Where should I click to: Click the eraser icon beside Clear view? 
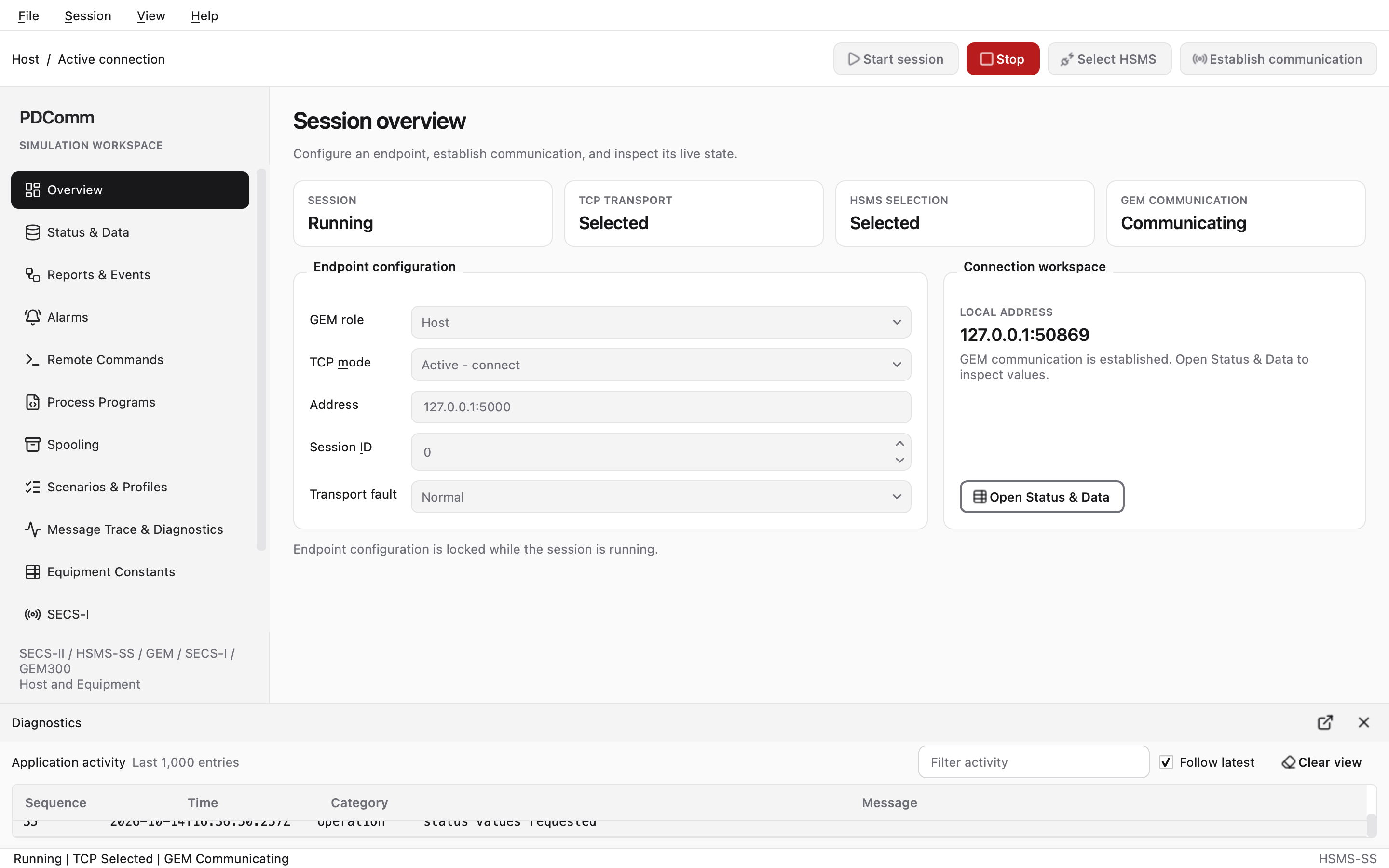[1289, 762]
